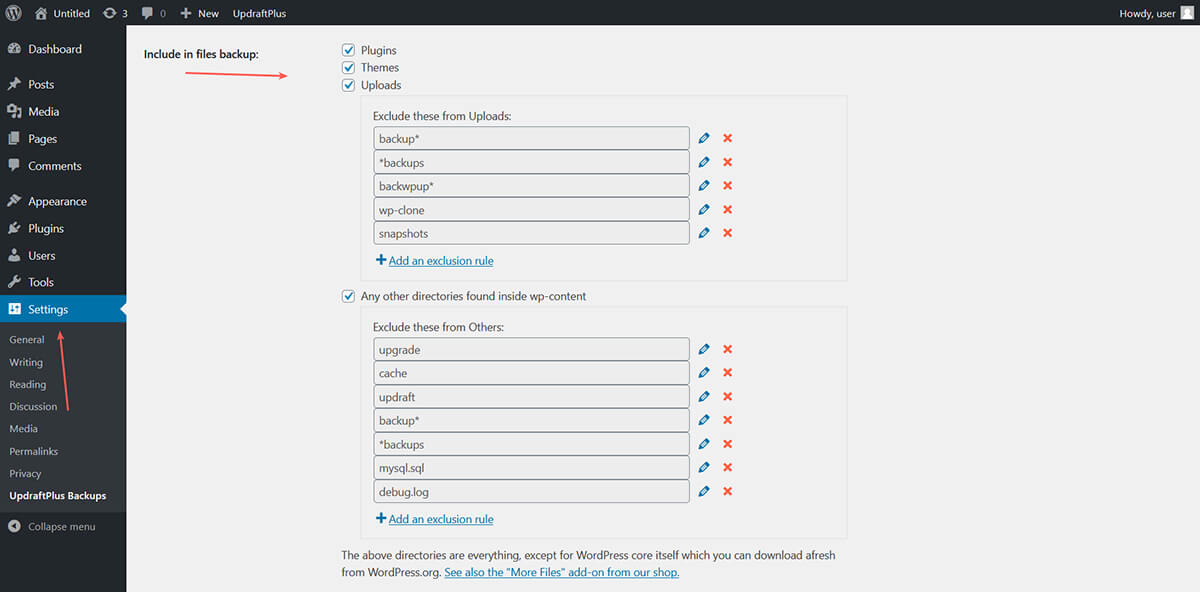Viewport: 1200px width, 592px height.
Task: Edit the cache exclusion rule
Action: coord(704,372)
